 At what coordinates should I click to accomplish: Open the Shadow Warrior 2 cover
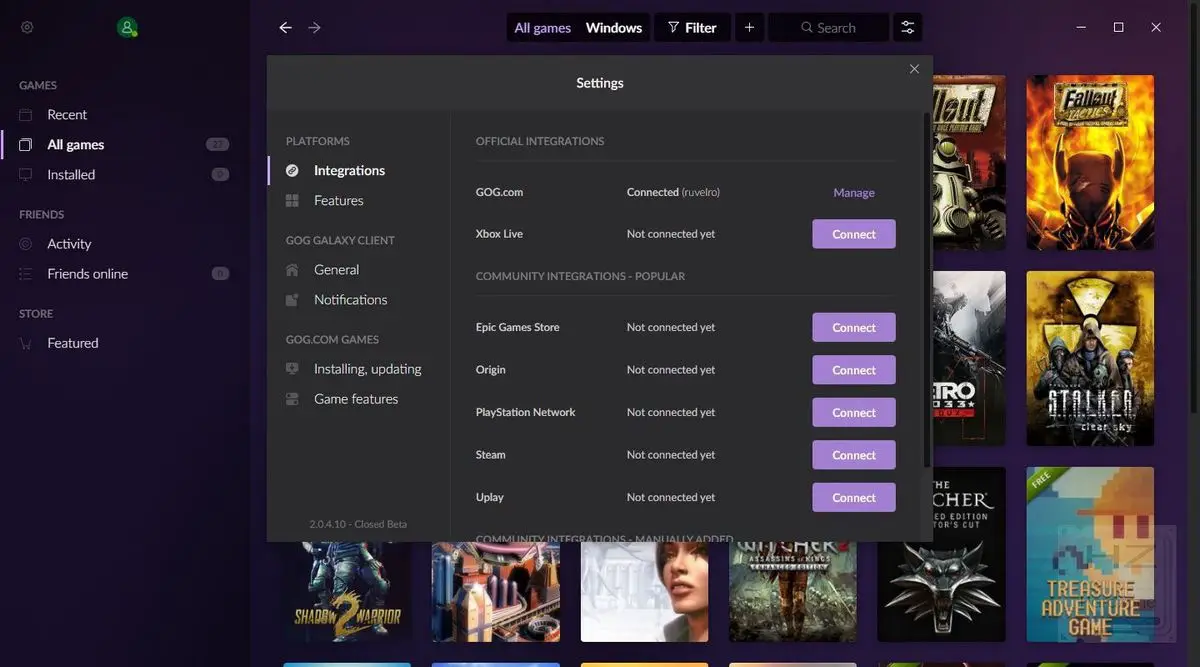[346, 592]
